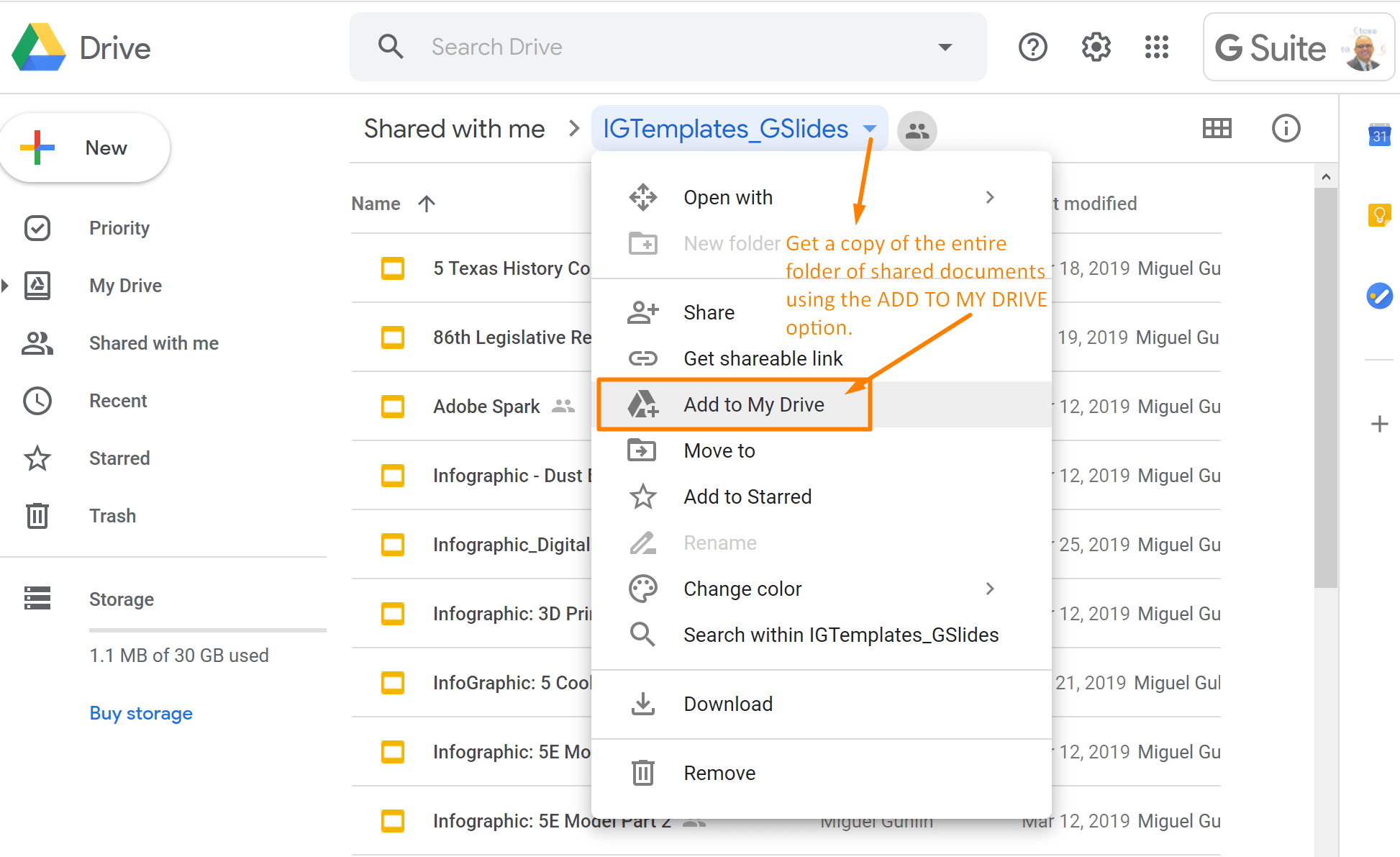Show folder details info panel
The image size is (1400, 857).
click(x=1286, y=129)
